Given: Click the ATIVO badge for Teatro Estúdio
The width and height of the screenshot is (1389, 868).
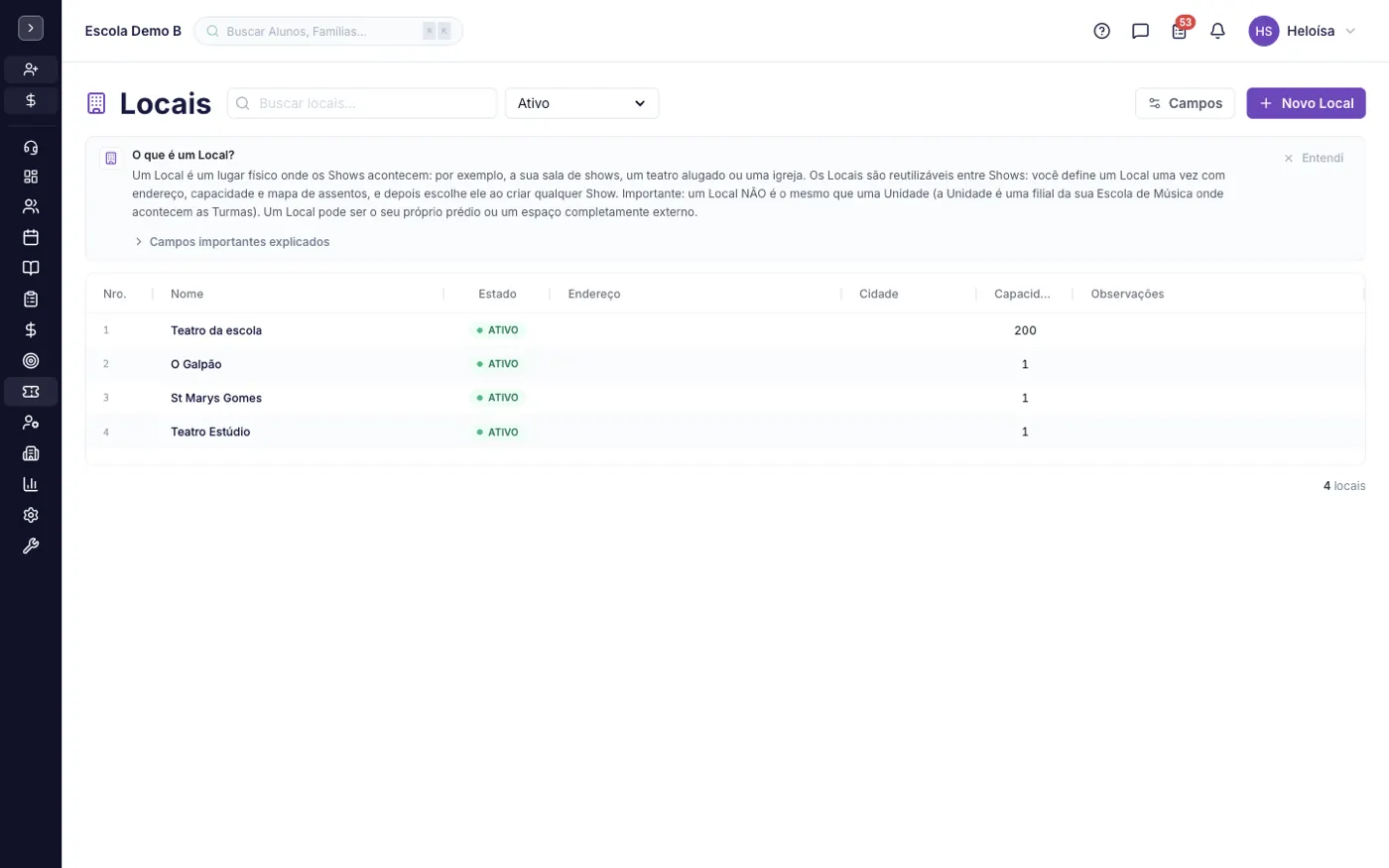Looking at the screenshot, I should point(497,433).
